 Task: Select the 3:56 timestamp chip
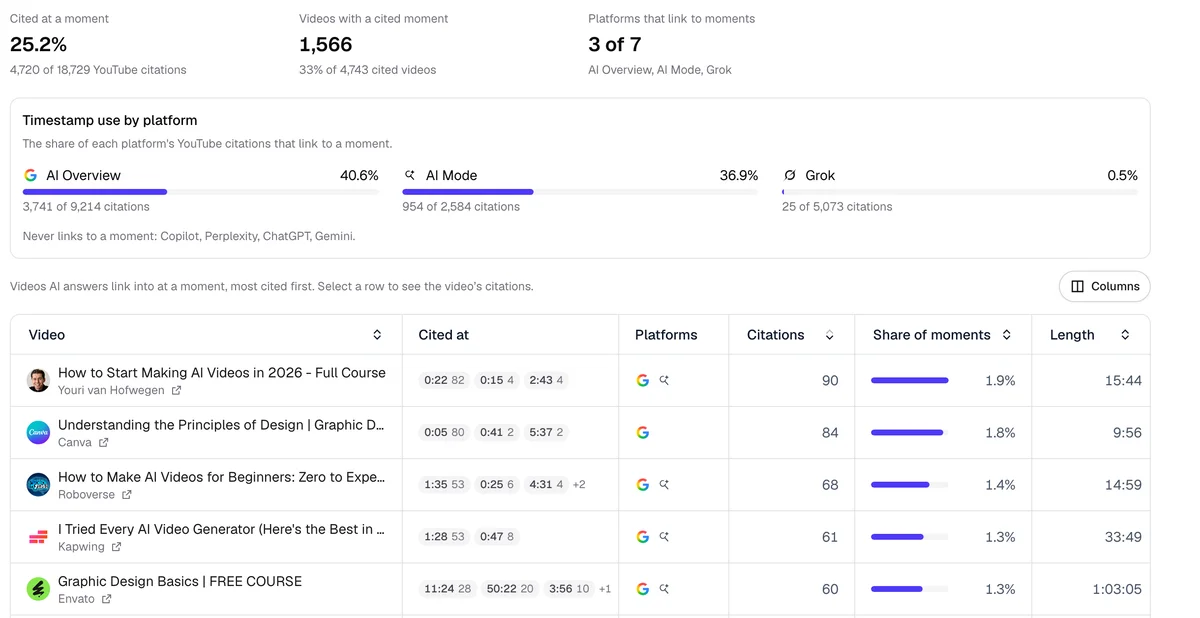pyautogui.click(x=569, y=589)
